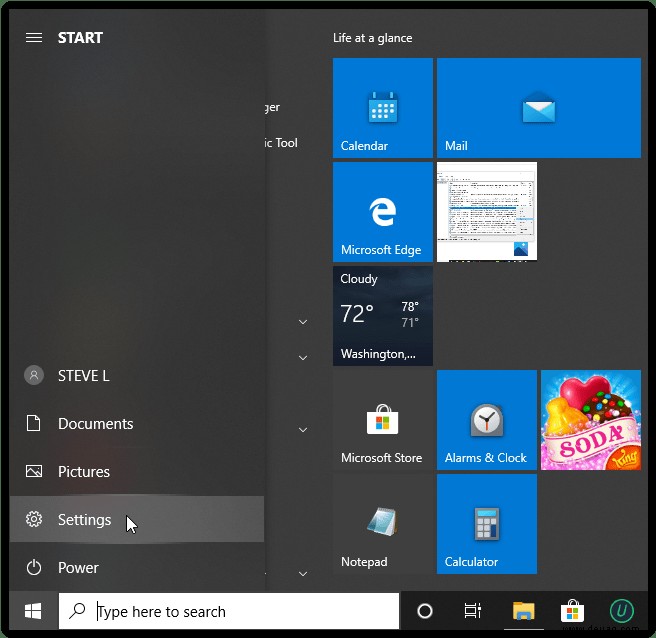
Task: Click the Windows Start button
Action: (x=33, y=611)
